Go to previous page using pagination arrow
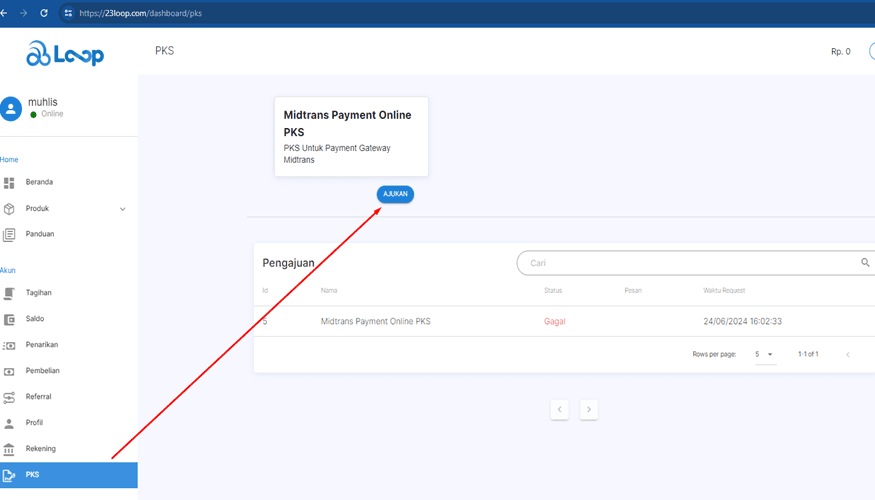 tap(560, 409)
